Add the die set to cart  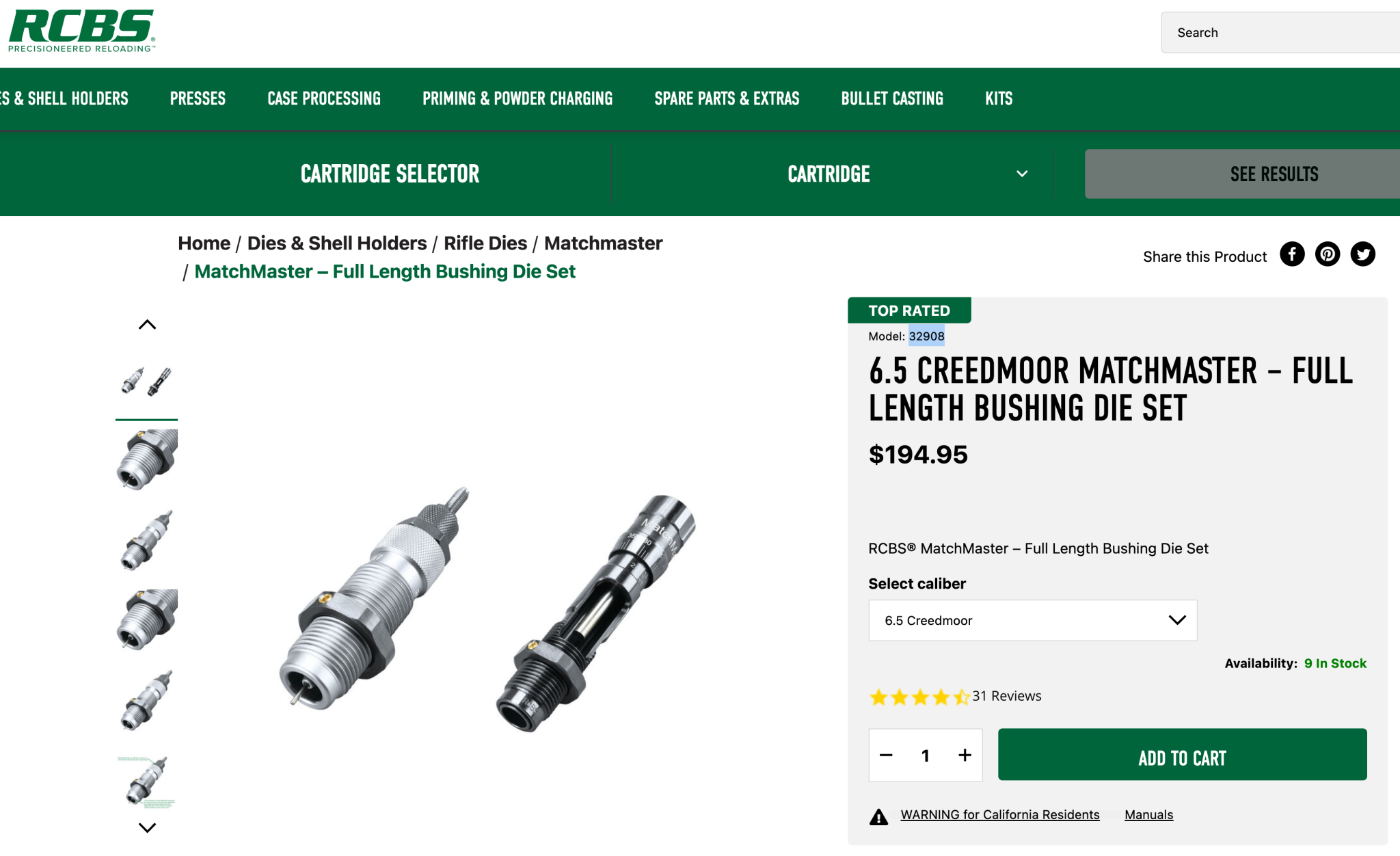[1182, 755]
